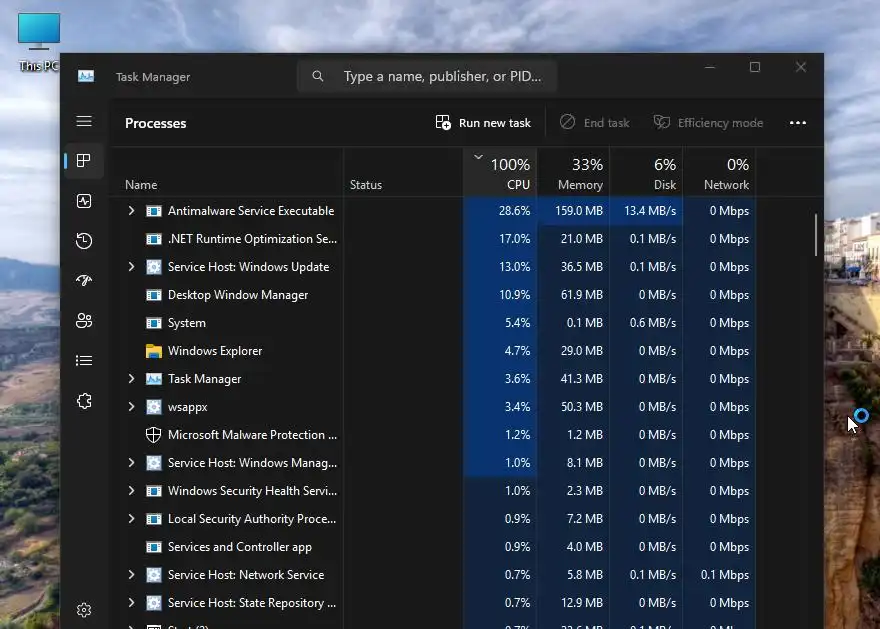Image resolution: width=880 pixels, height=629 pixels.
Task: Click the Windows Explorer folder icon
Action: click(x=154, y=351)
